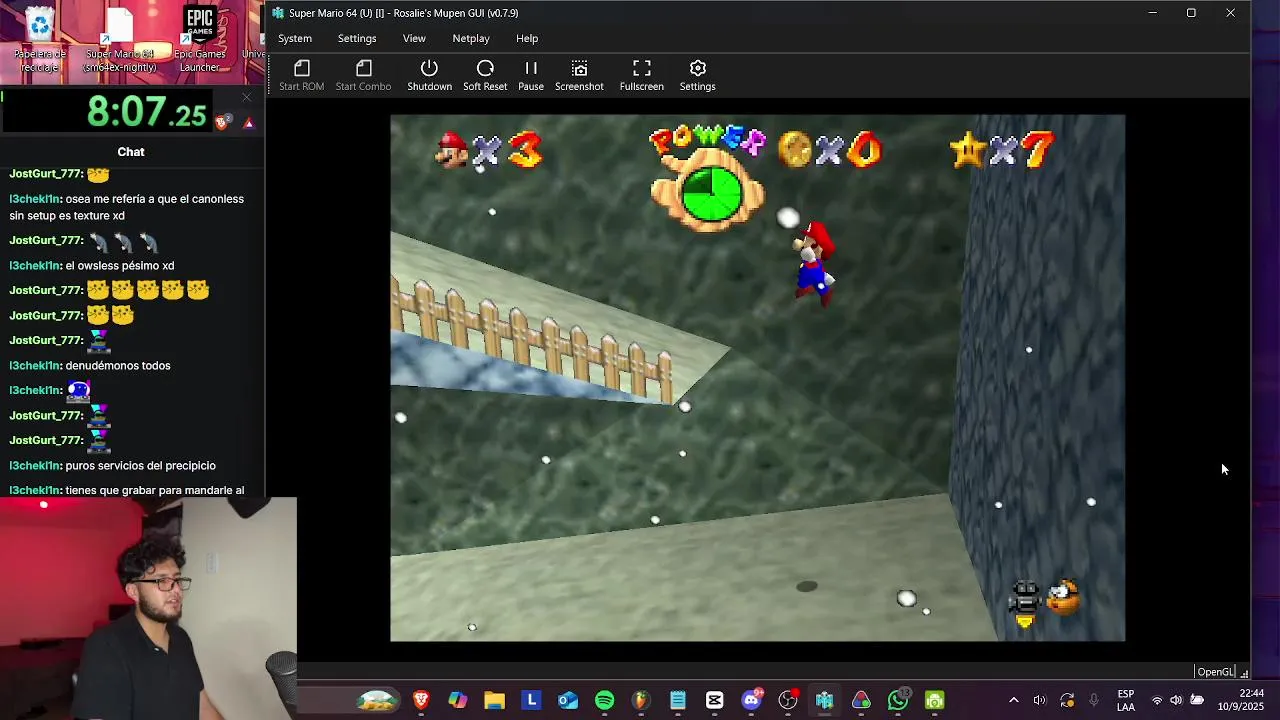Click the OpenGL status bar label
1280x720 pixels.
pyautogui.click(x=1215, y=672)
